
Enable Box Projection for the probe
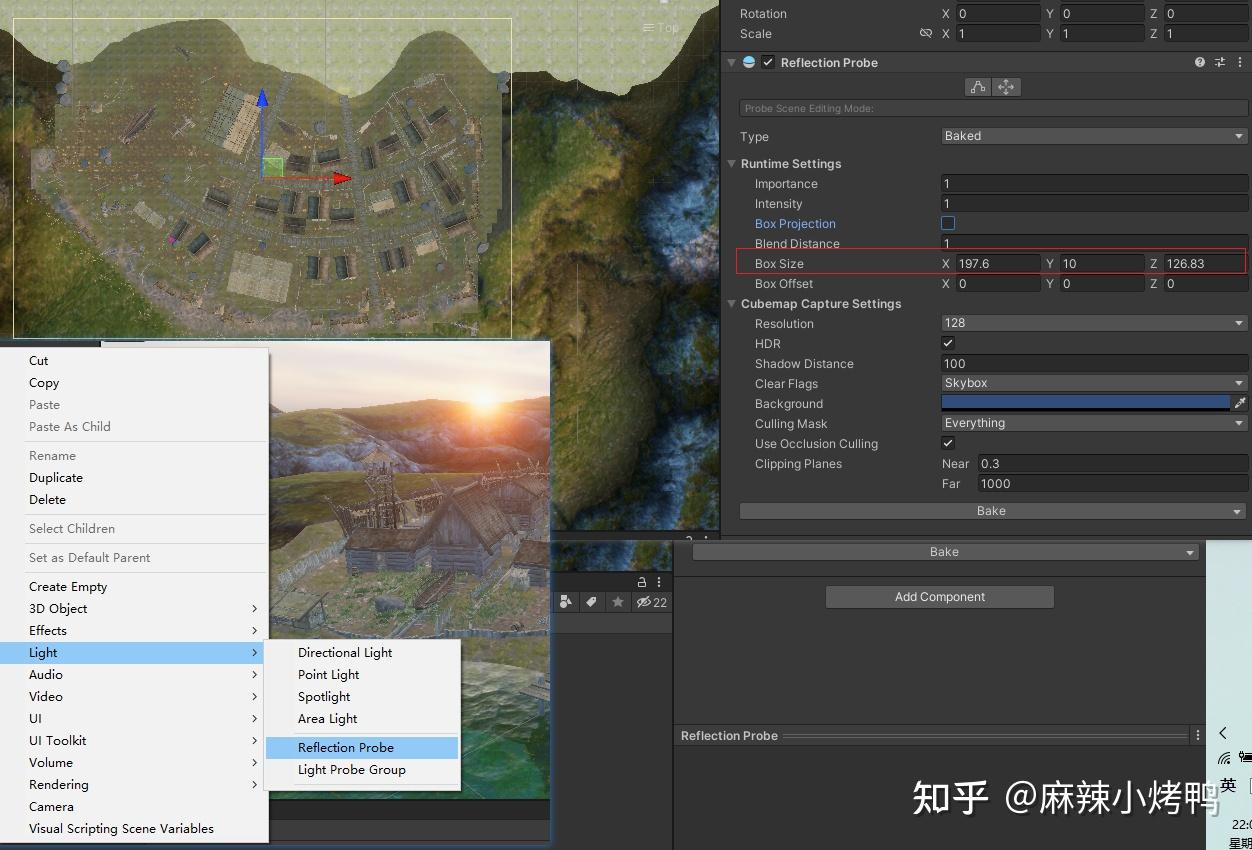[x=948, y=223]
